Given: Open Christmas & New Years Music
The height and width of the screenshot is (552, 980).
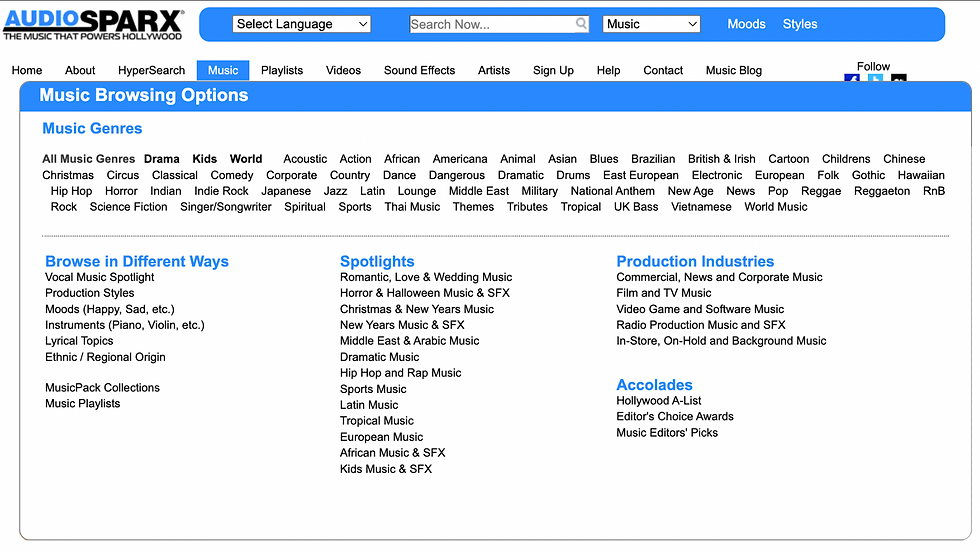Looking at the screenshot, I should click(417, 309).
